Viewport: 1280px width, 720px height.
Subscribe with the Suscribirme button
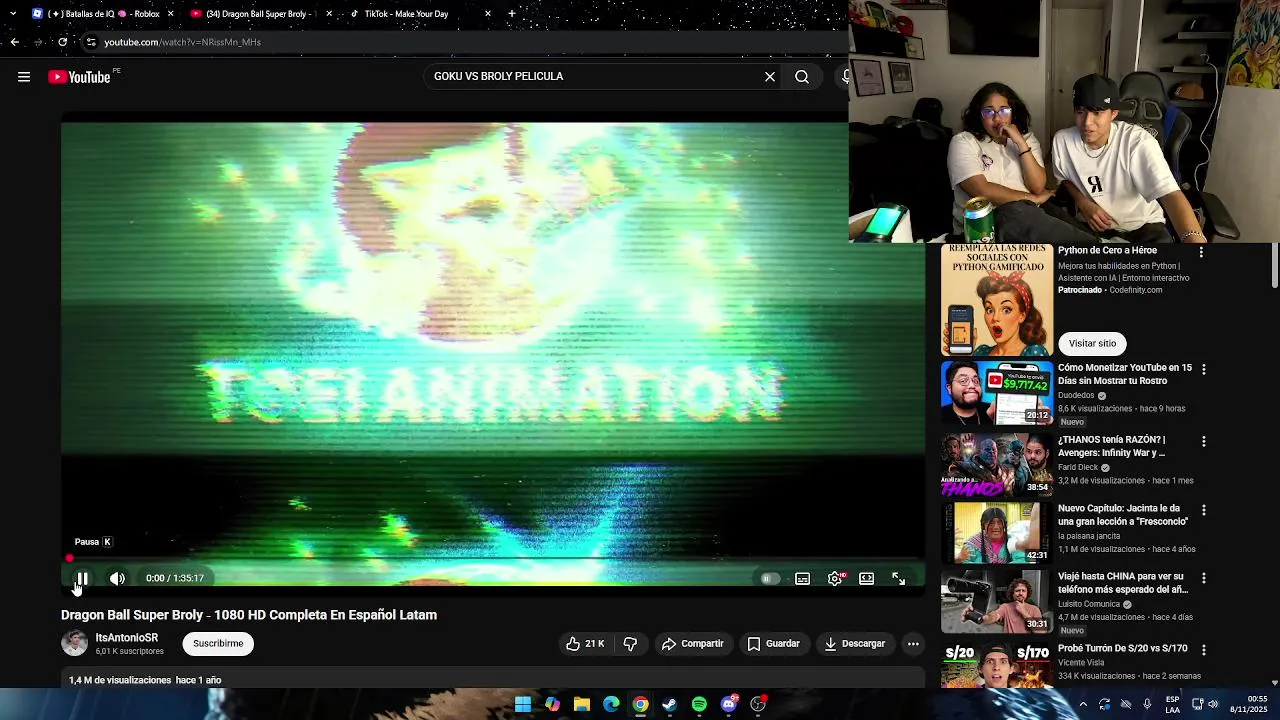(218, 643)
